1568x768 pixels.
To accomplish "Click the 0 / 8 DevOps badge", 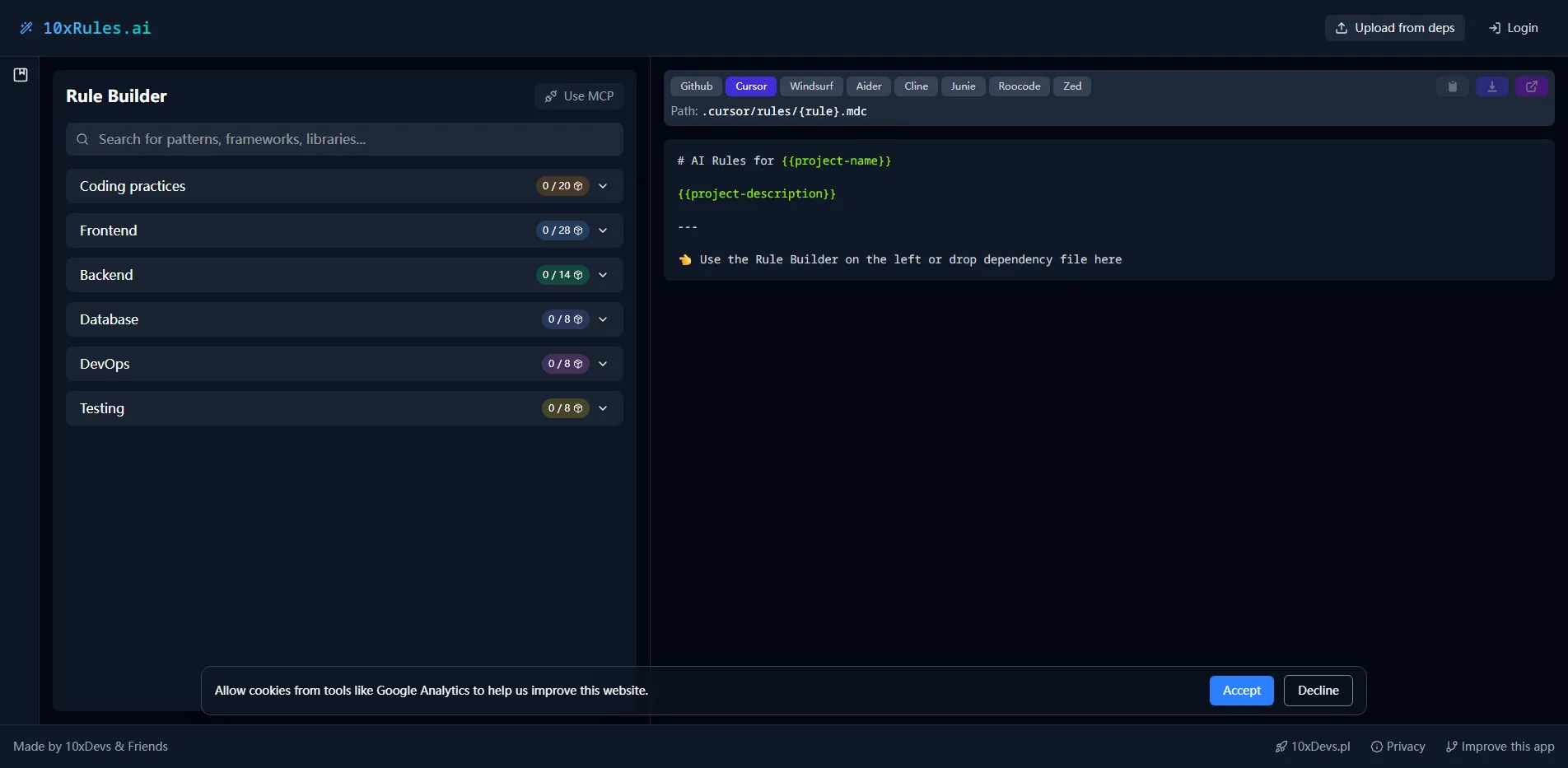I will coord(565,364).
